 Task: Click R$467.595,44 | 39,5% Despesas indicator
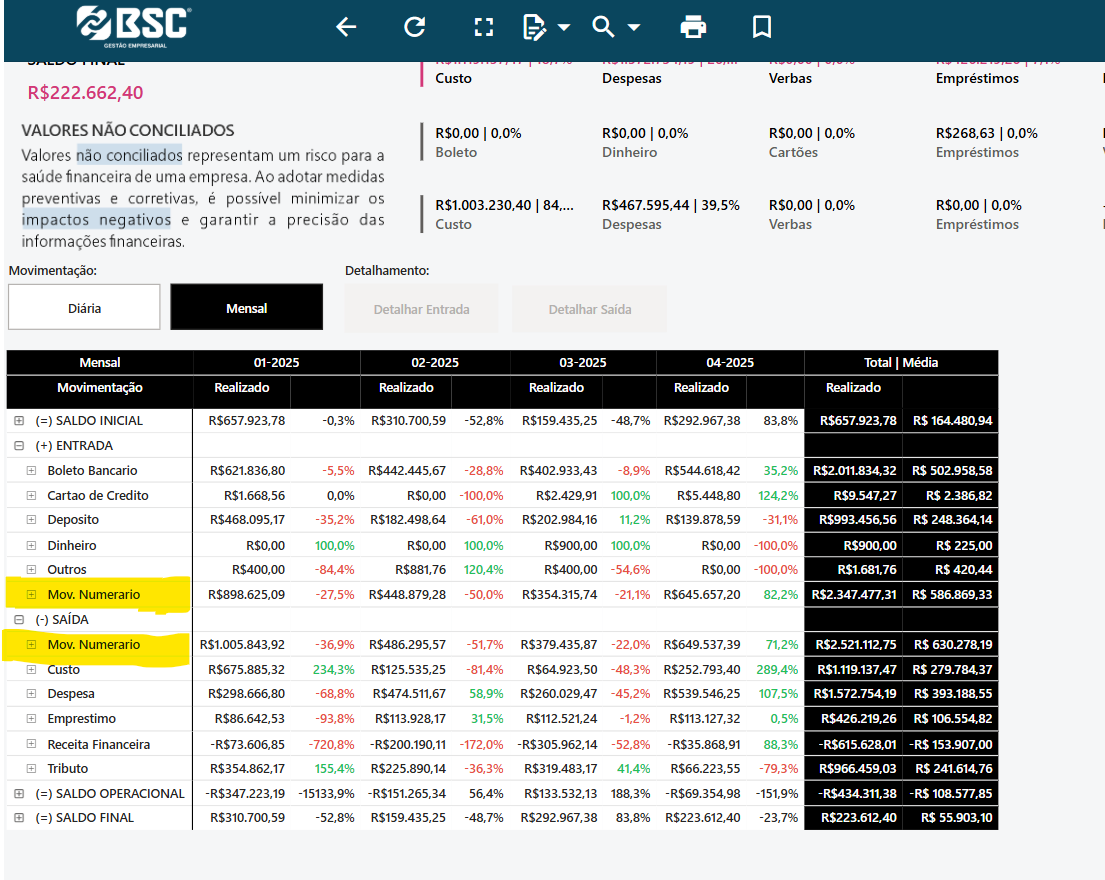tap(671, 213)
